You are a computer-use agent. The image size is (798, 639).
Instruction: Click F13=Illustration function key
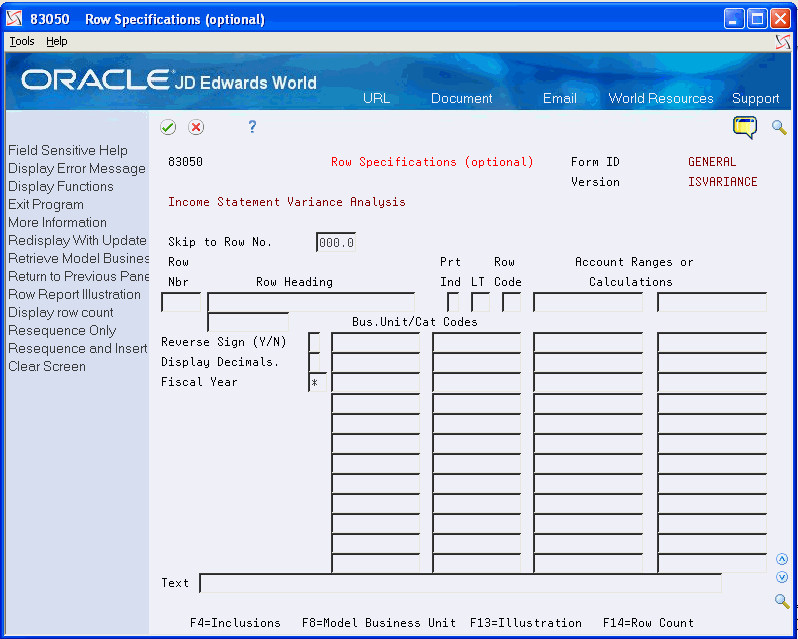pyautogui.click(x=526, y=623)
